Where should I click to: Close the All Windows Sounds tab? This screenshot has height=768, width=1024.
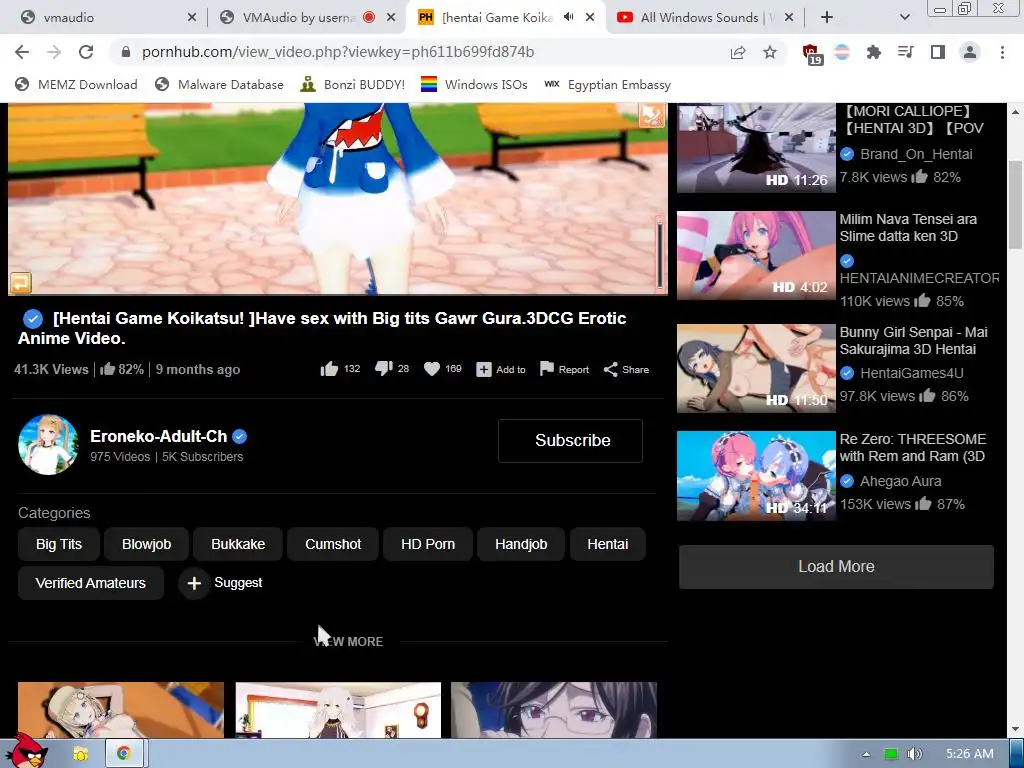pos(789,18)
